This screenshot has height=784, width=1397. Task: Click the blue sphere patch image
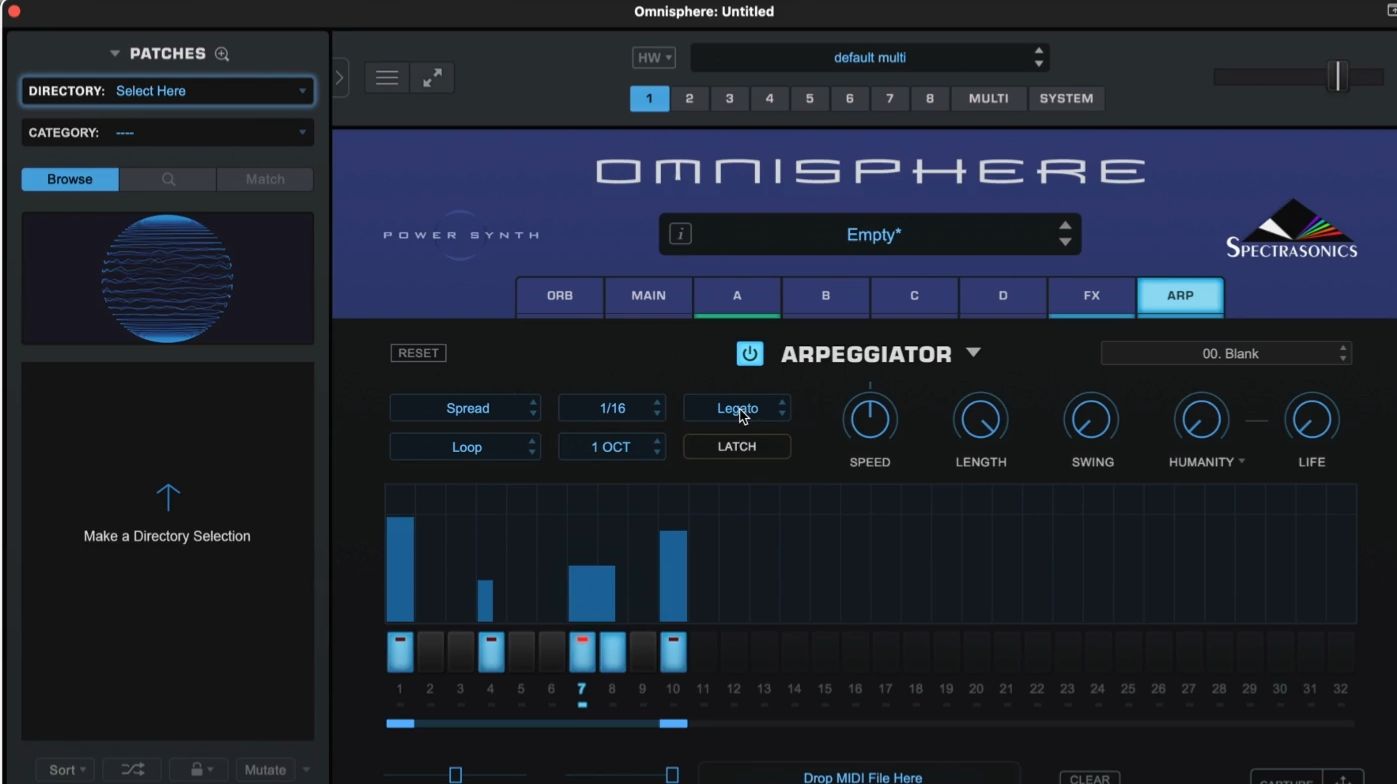click(x=168, y=278)
